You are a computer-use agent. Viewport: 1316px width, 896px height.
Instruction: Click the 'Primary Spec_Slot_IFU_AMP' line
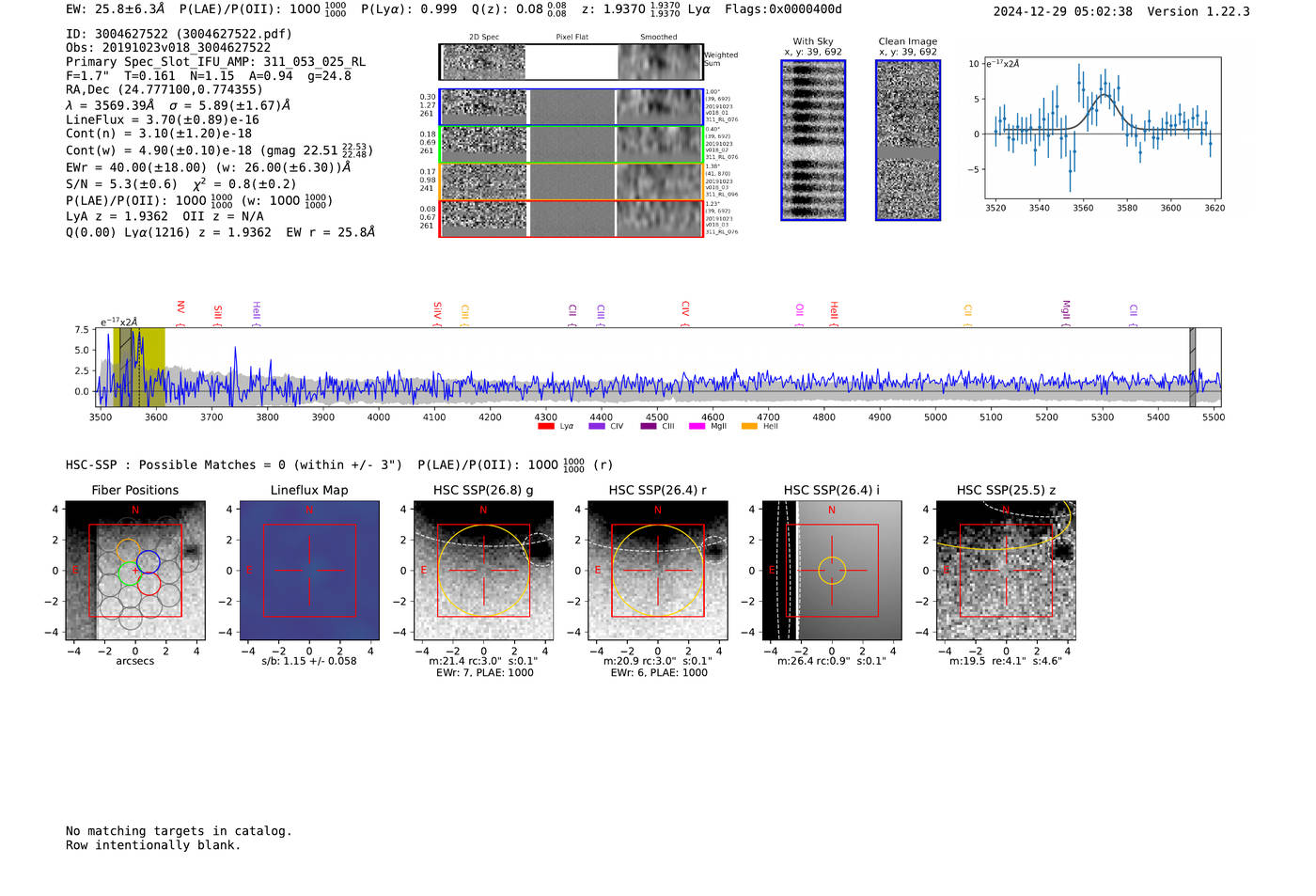tap(216, 62)
